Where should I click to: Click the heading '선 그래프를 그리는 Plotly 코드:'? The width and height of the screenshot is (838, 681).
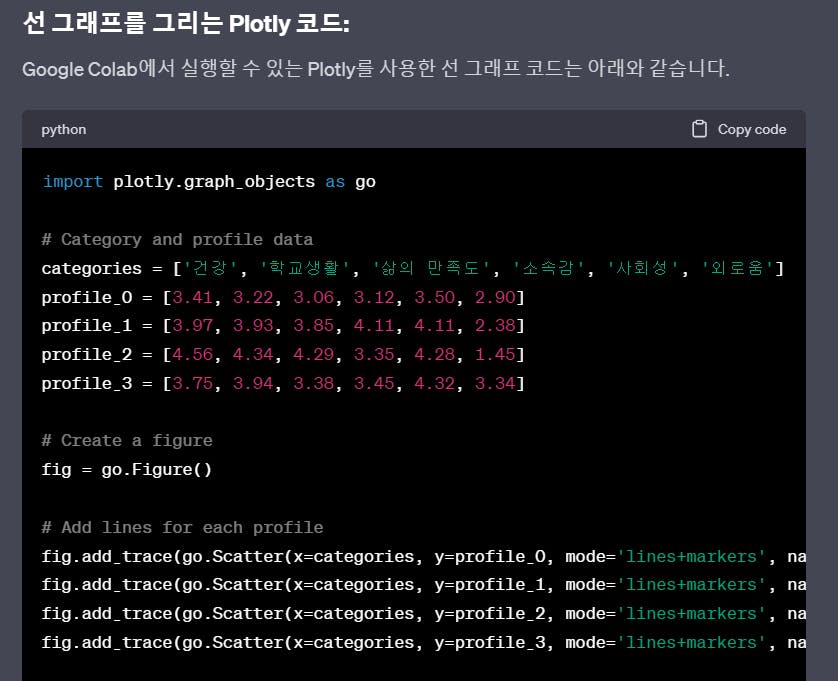(x=187, y=23)
